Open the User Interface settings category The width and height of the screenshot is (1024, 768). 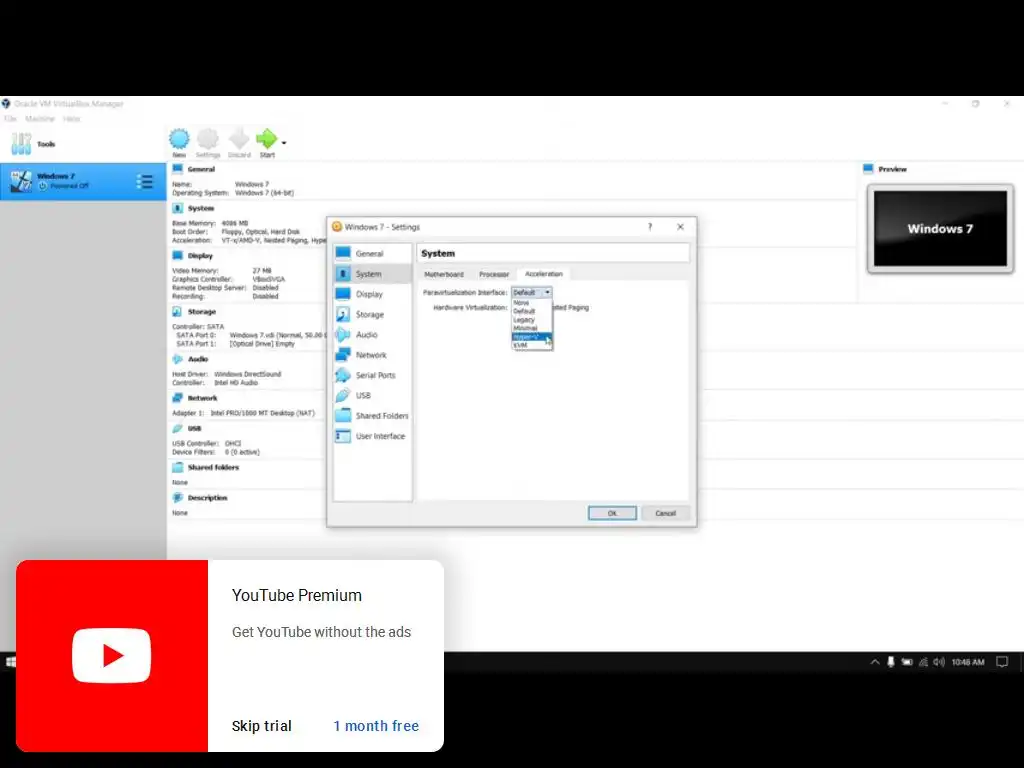(x=372, y=436)
